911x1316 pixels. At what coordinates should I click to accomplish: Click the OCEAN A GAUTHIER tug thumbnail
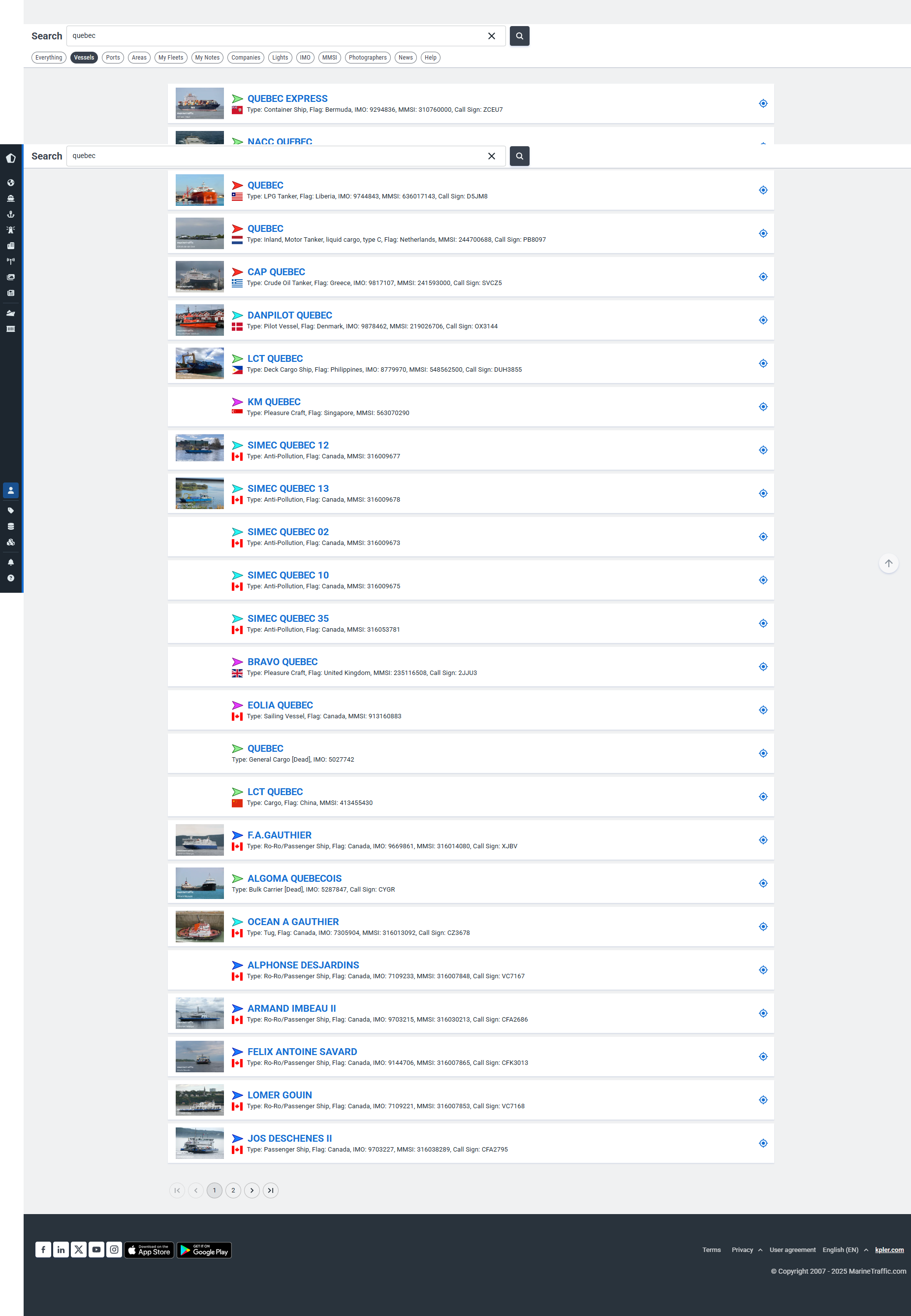(x=200, y=927)
